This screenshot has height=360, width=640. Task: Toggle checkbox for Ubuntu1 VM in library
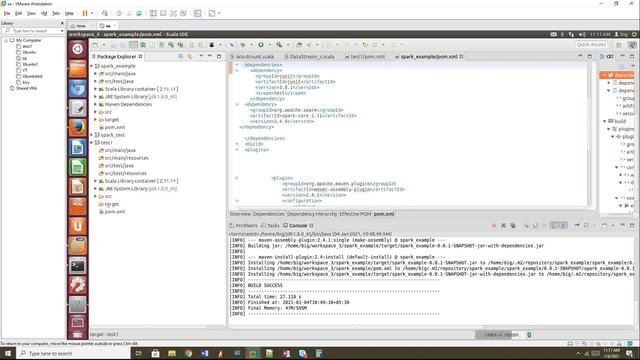(18, 64)
